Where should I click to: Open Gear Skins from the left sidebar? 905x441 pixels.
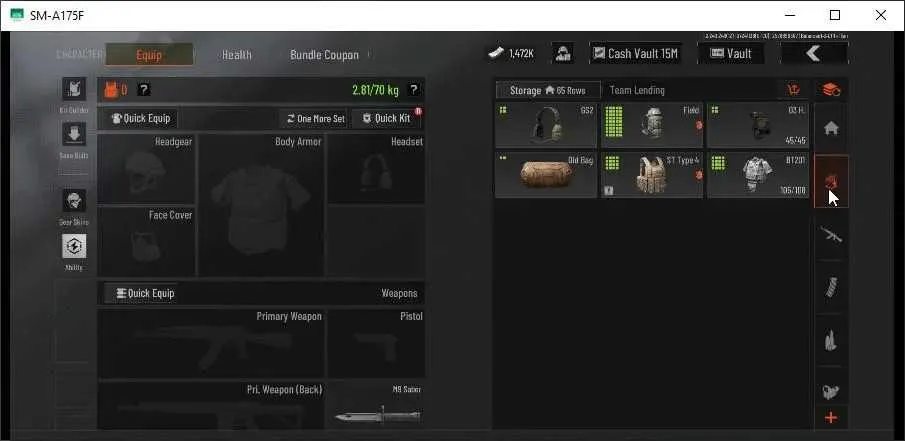click(x=74, y=201)
